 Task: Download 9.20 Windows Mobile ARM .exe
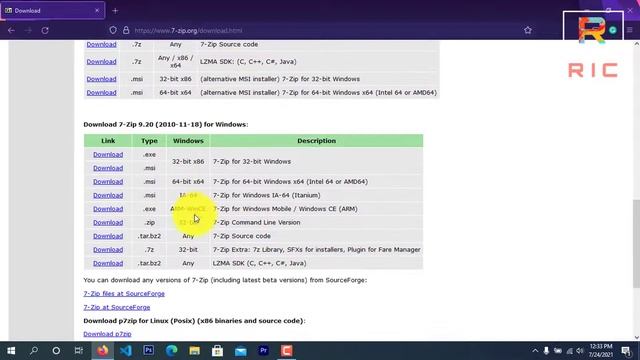click(108, 209)
